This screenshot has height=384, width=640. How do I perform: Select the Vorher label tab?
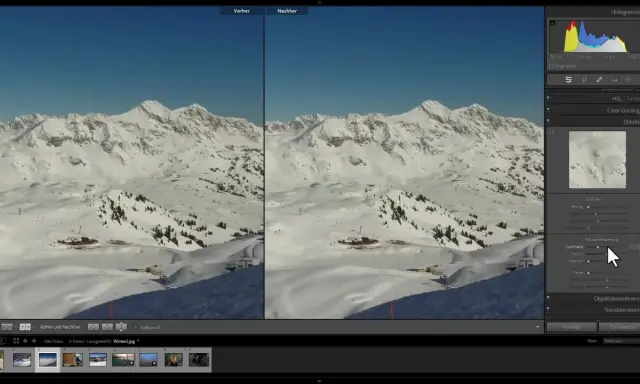coord(242,11)
